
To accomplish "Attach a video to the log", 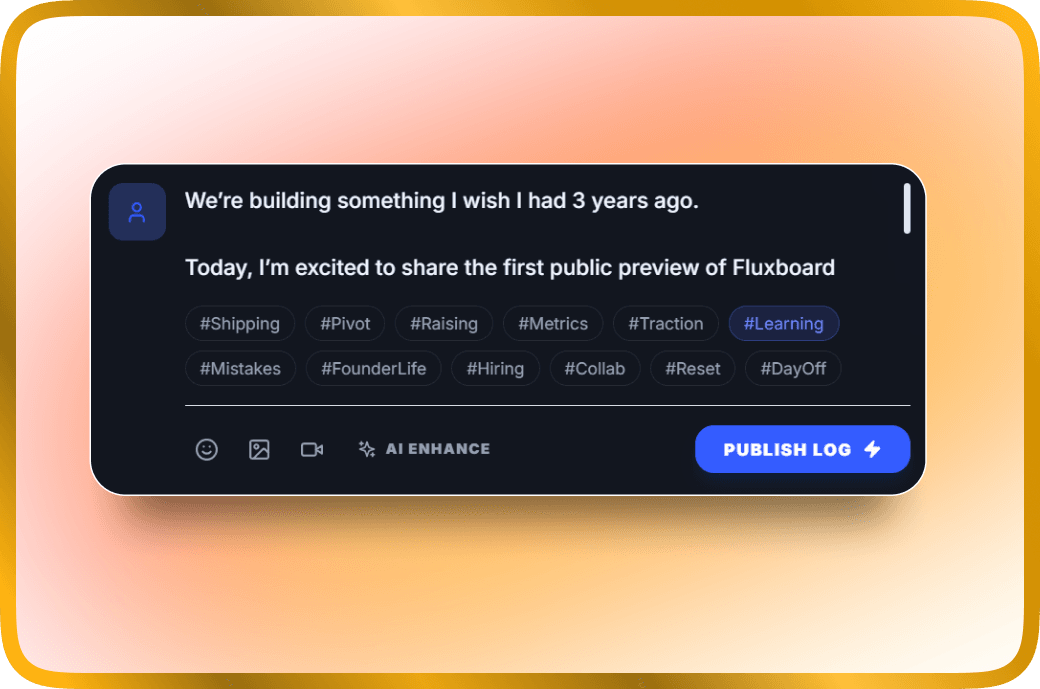I will [x=311, y=449].
